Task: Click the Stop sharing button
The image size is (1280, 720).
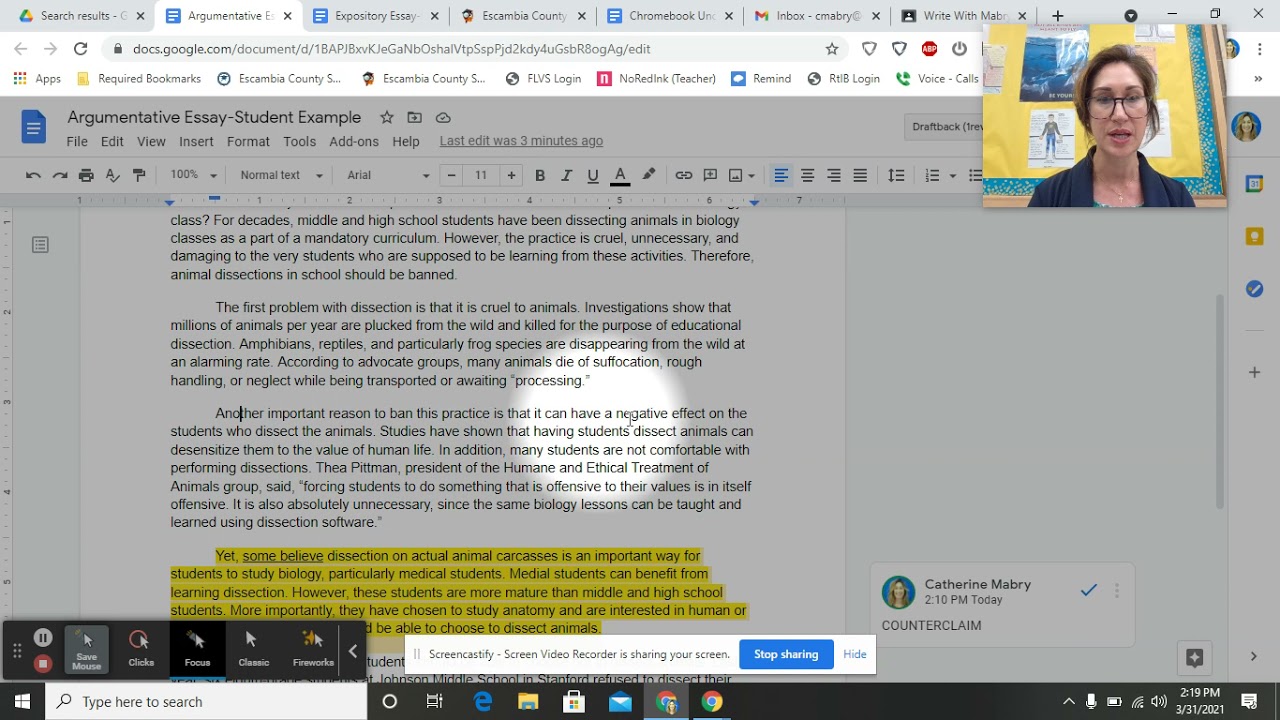Action: point(786,654)
